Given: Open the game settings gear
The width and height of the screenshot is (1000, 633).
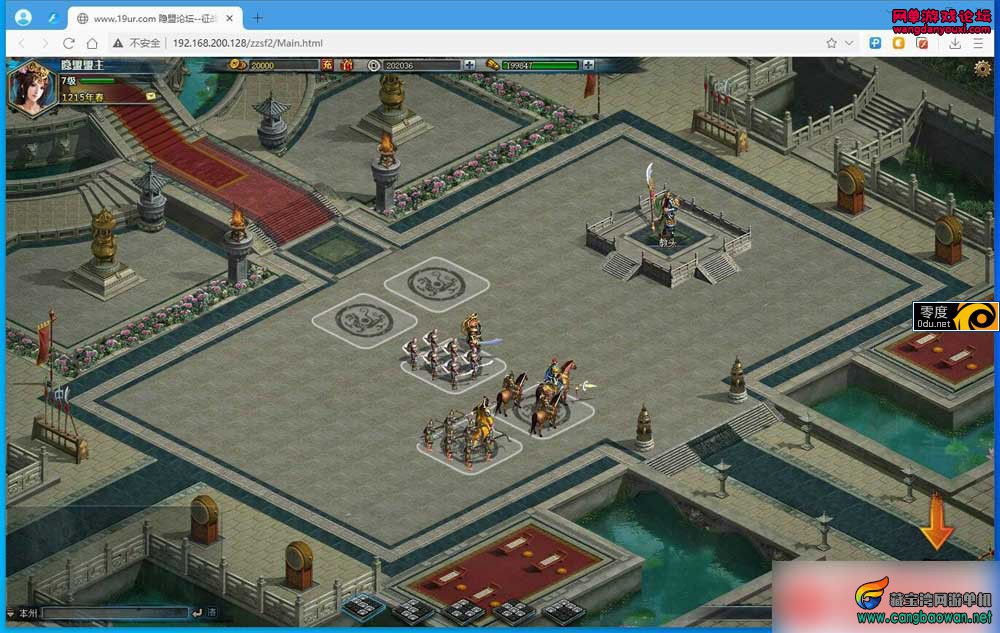Looking at the screenshot, I should [982, 68].
